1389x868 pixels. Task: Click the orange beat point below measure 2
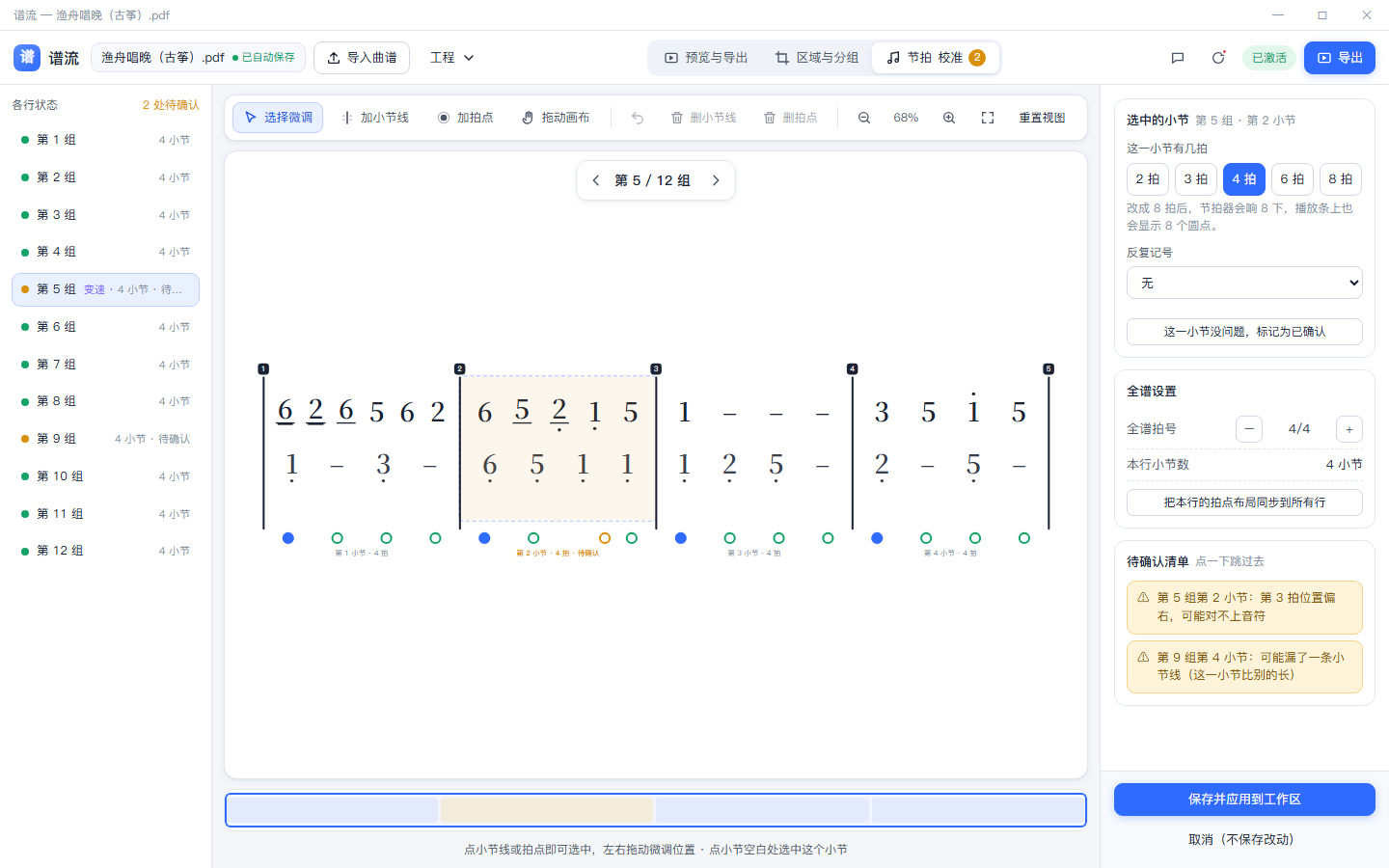click(x=605, y=538)
